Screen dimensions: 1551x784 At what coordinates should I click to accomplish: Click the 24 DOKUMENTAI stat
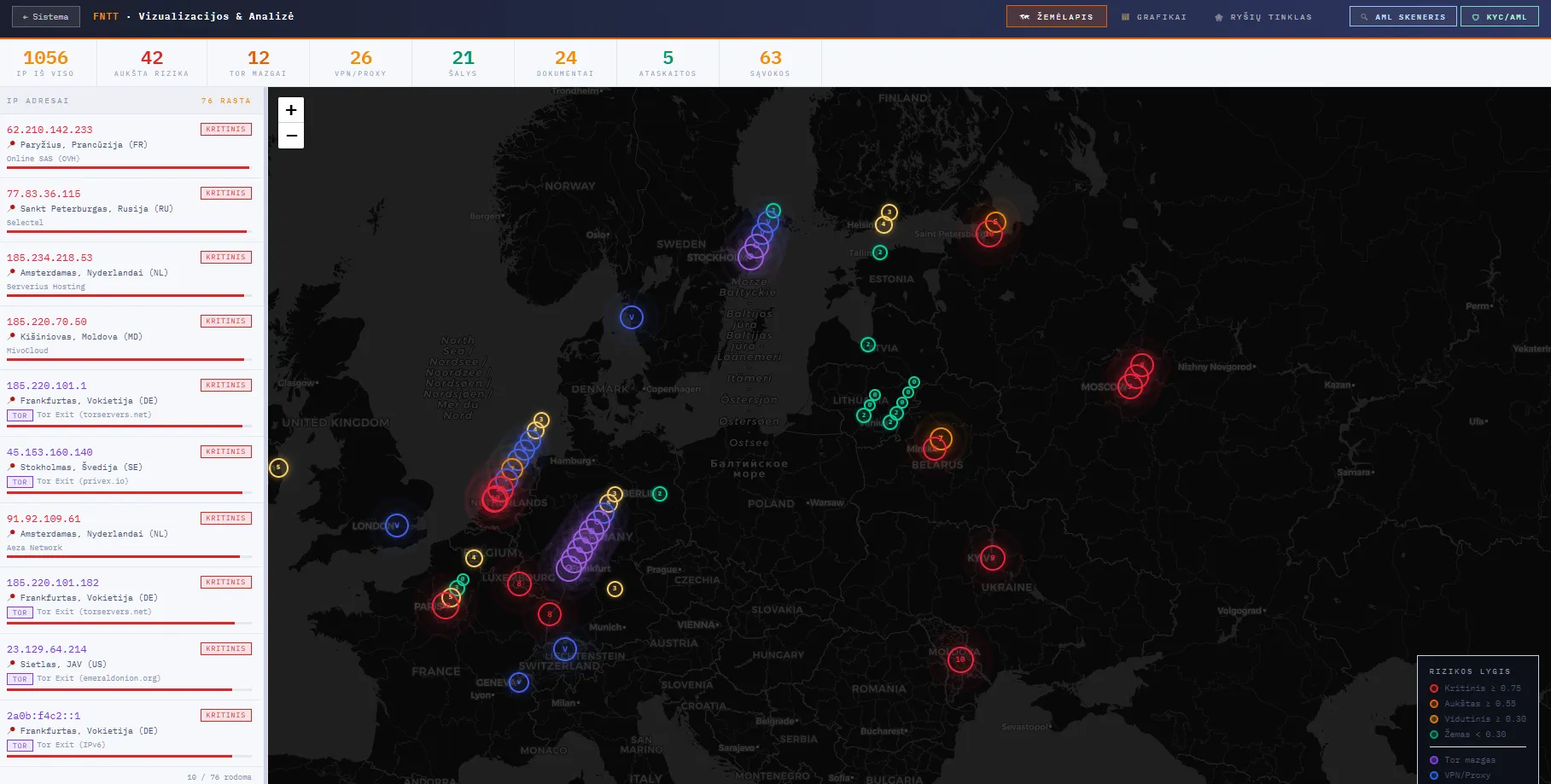pos(566,63)
